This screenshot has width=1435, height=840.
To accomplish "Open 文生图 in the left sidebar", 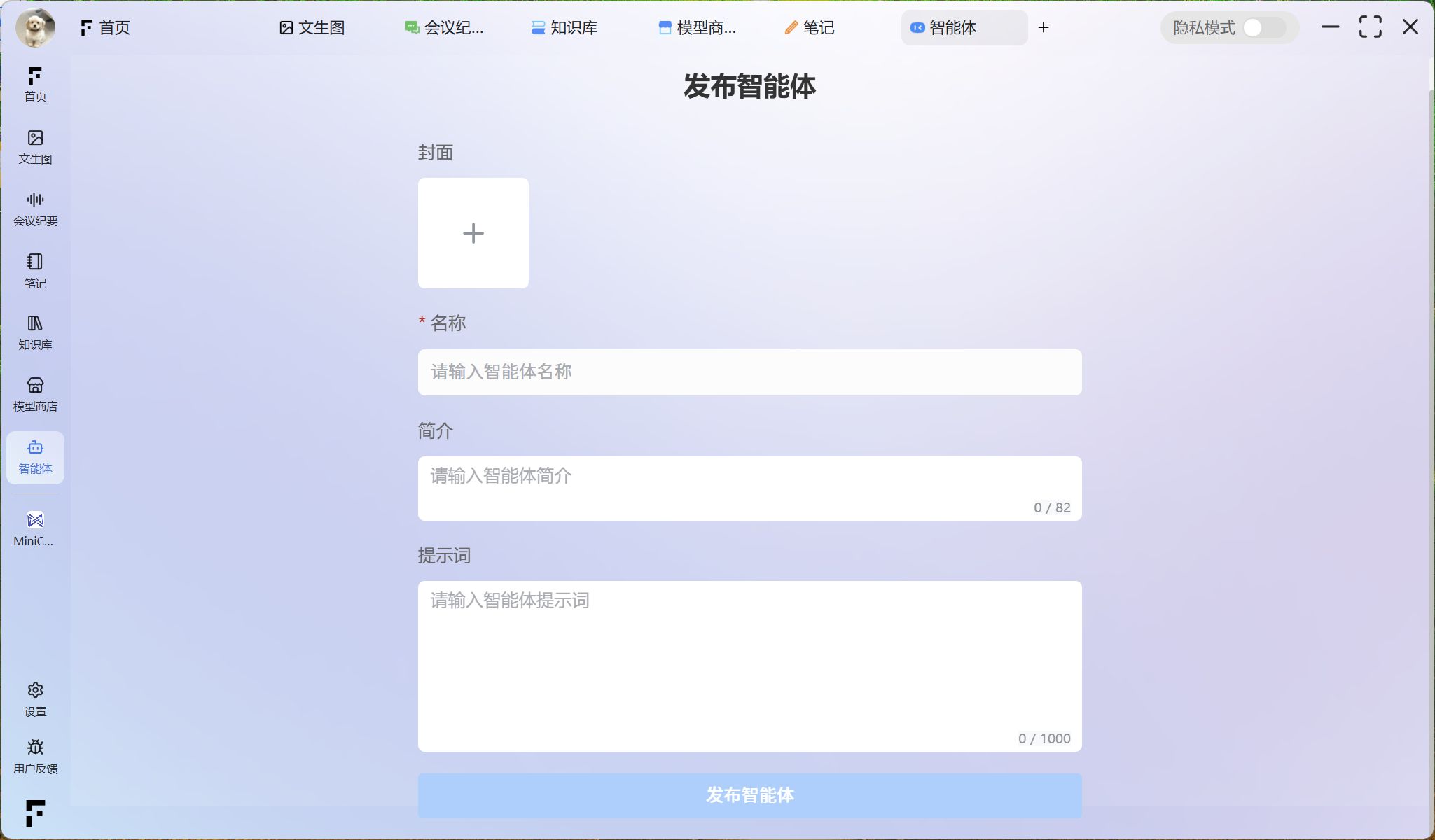I will (x=35, y=146).
